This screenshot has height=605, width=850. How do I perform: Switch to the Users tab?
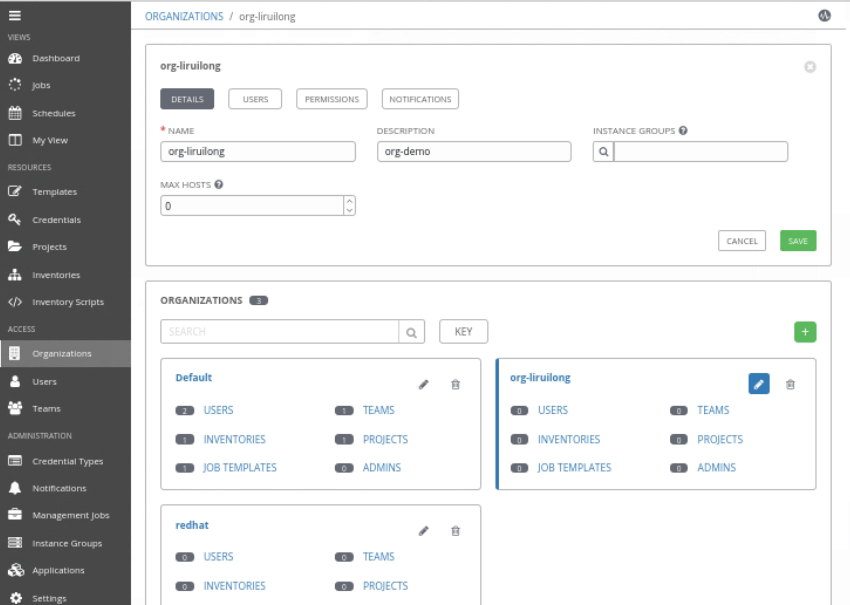pyautogui.click(x=255, y=99)
